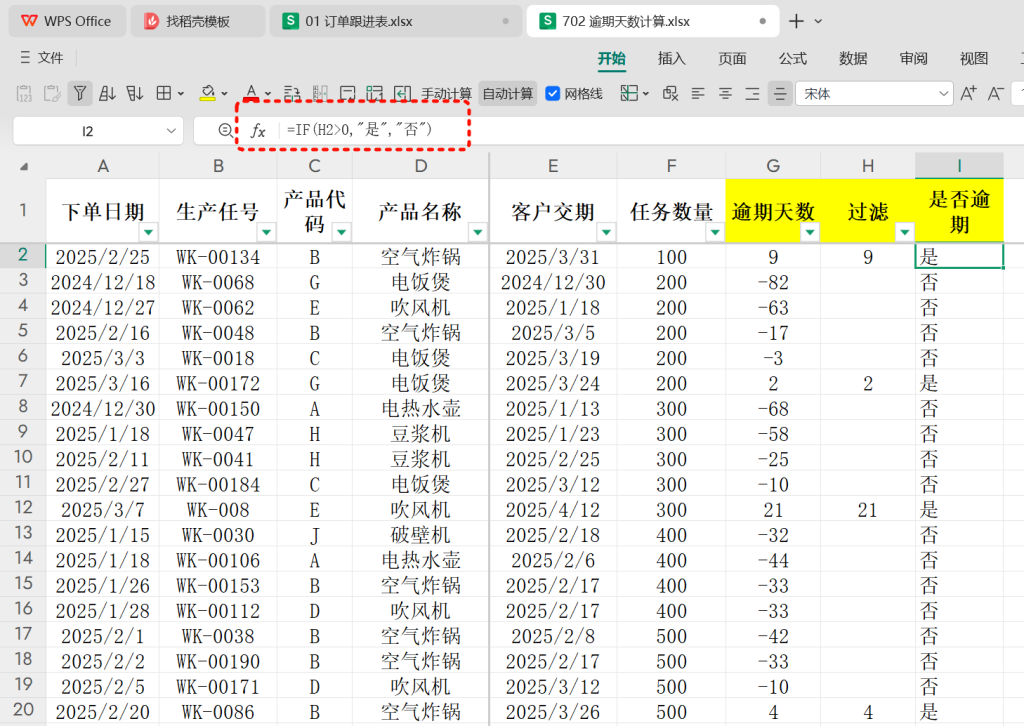
Task: Click the grayed column split icon
Action: 320,93
